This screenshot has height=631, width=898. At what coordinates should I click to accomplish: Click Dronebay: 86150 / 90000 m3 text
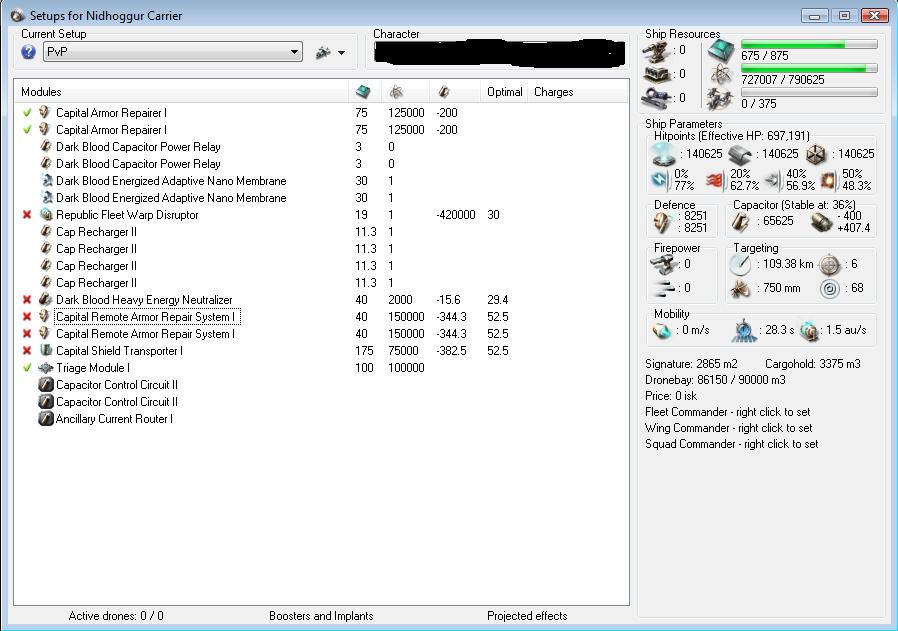click(x=715, y=380)
